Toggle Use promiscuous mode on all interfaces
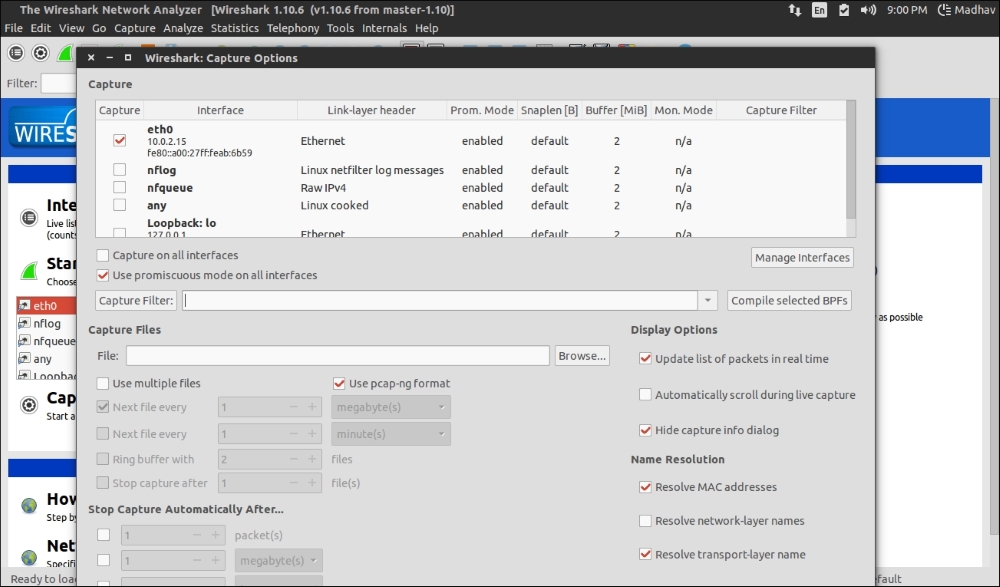Image resolution: width=1000 pixels, height=587 pixels. point(103,275)
